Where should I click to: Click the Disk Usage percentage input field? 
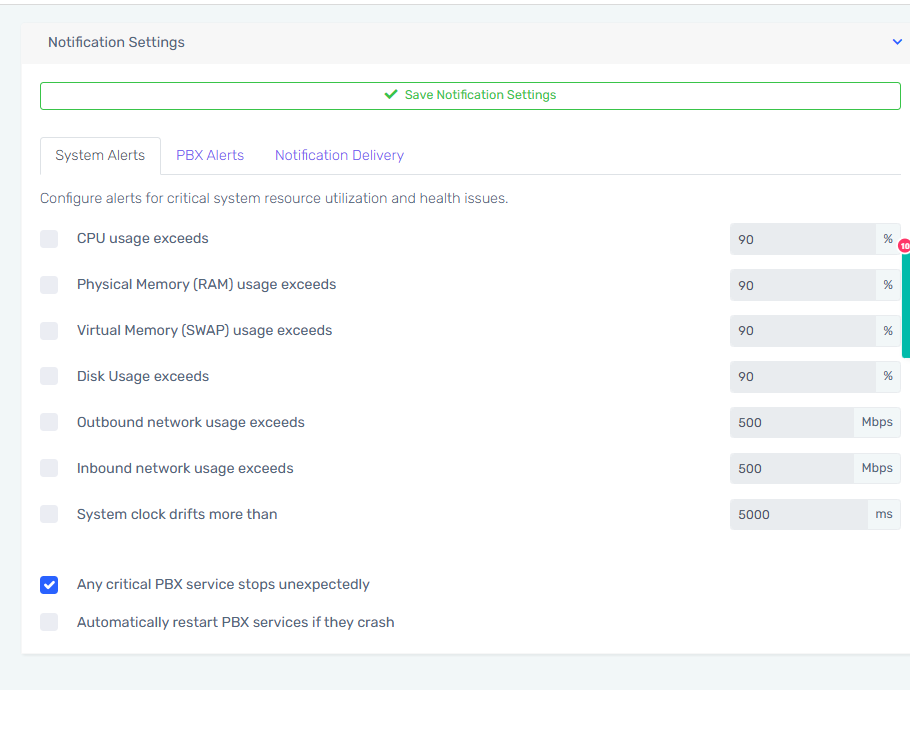[x=802, y=377]
